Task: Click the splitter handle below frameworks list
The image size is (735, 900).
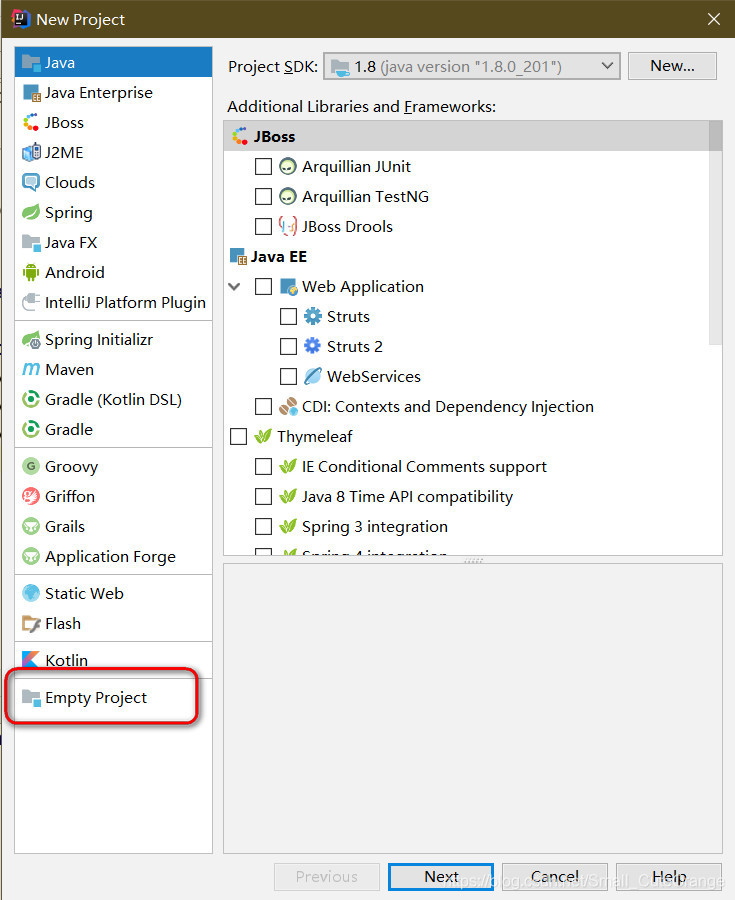Action: pyautogui.click(x=473, y=560)
